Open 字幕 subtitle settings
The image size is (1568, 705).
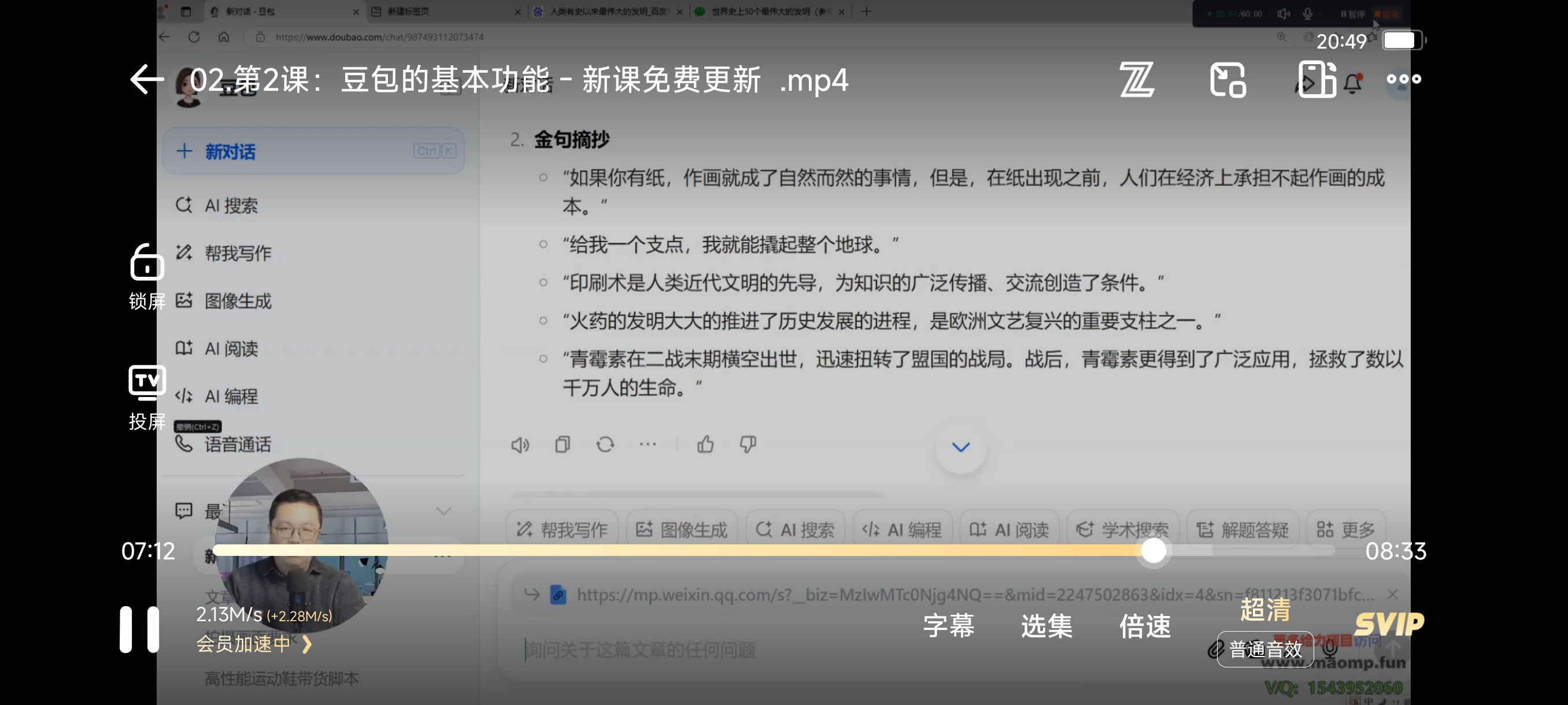pos(948,625)
